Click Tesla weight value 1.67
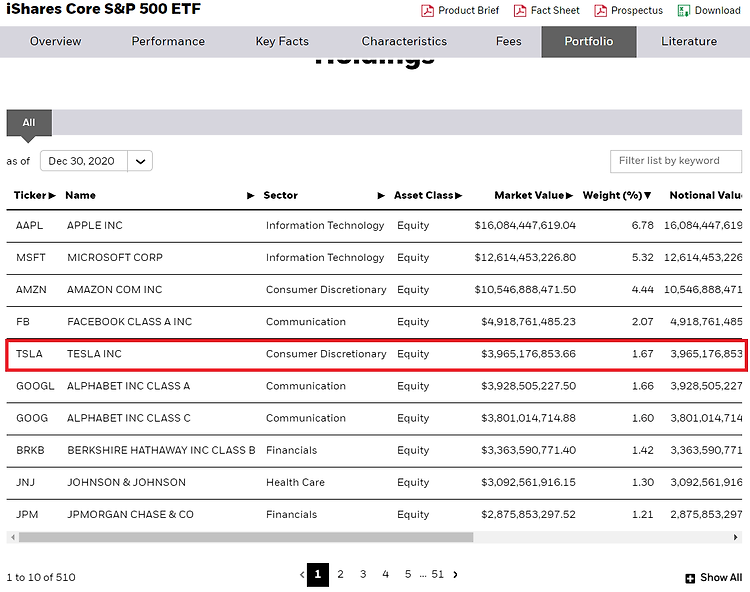Screen dimensions: 750x592 point(642,354)
